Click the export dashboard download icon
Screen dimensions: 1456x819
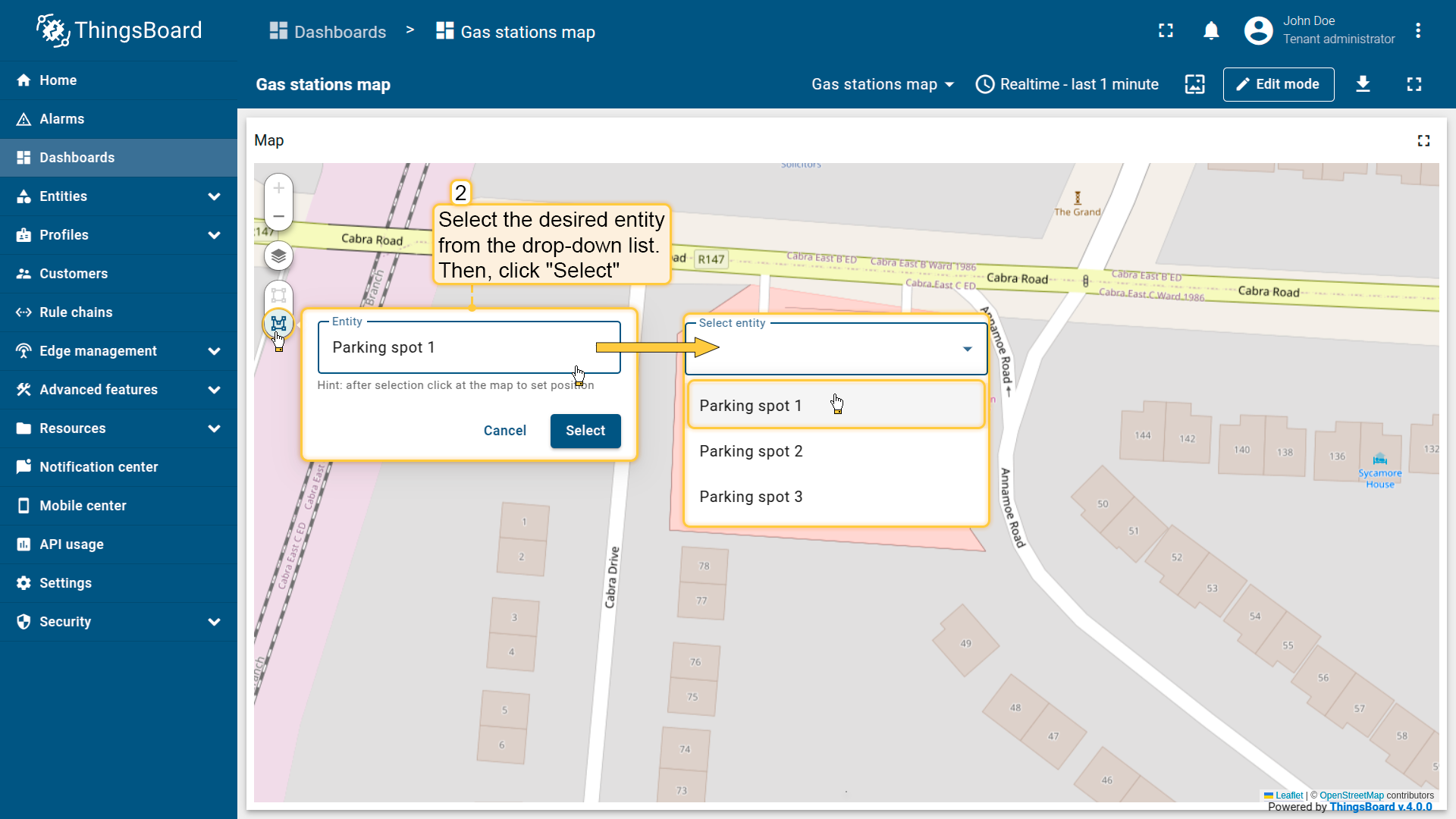pos(1363,84)
